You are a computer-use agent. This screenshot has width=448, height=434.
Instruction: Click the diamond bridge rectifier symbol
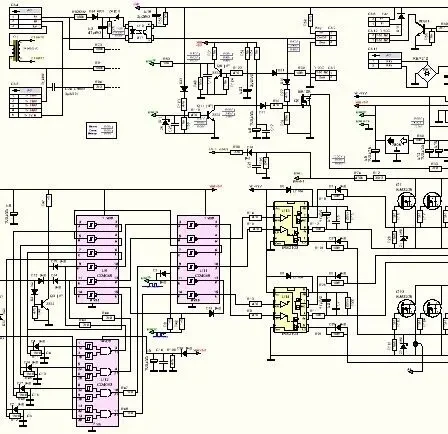point(427,73)
